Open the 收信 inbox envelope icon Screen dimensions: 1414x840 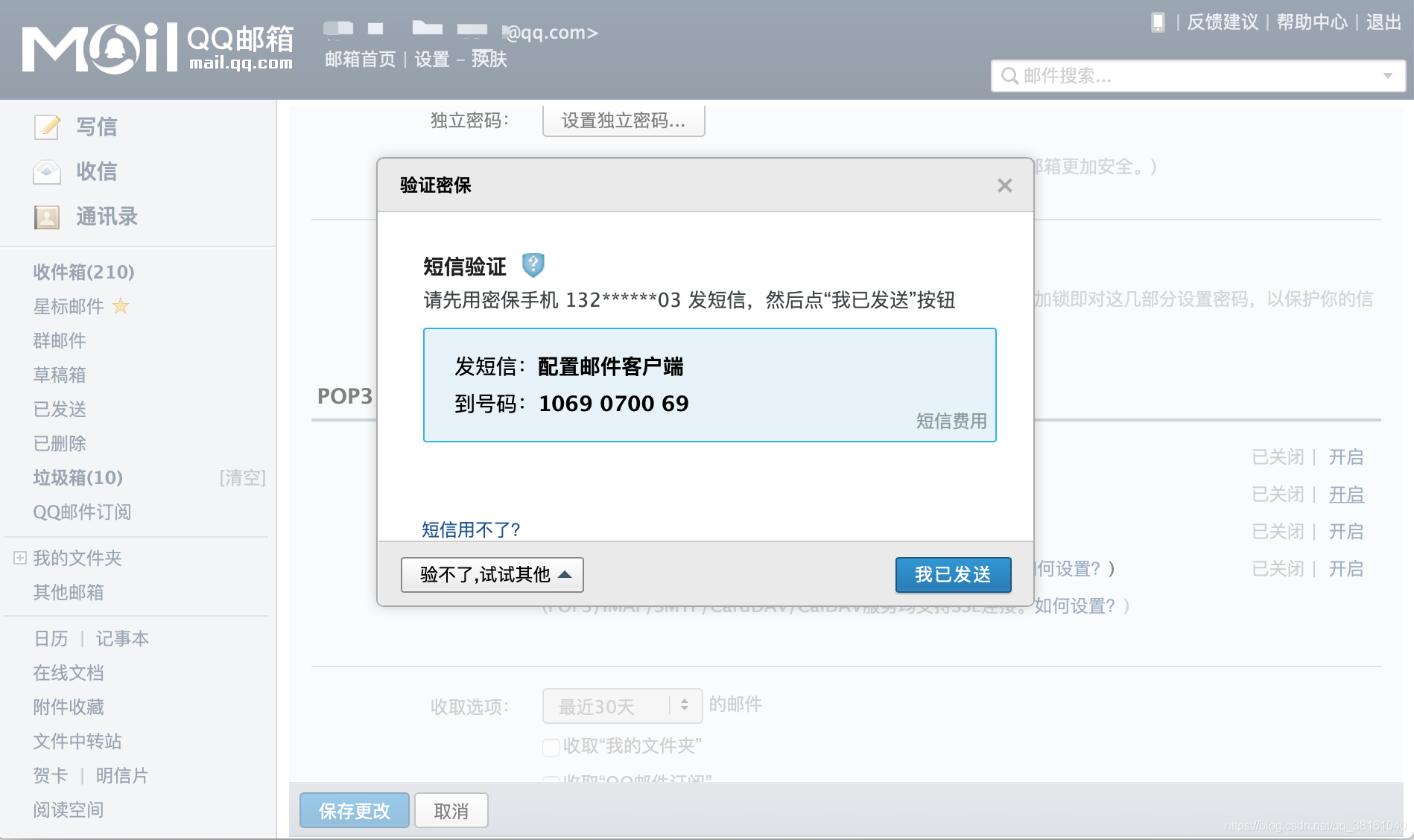click(46, 172)
